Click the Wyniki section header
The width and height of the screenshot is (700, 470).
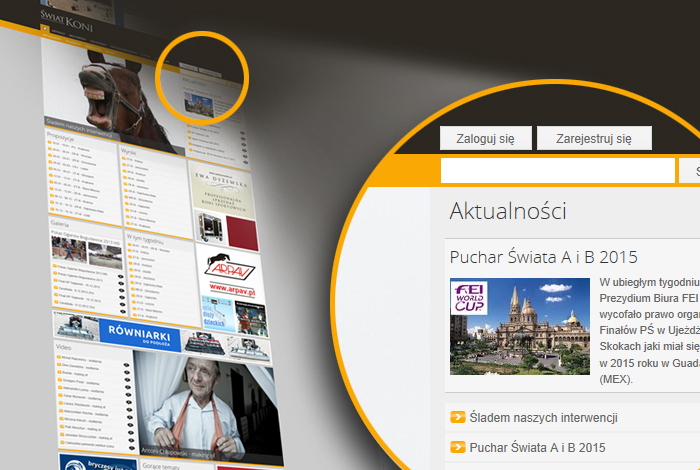point(130,148)
